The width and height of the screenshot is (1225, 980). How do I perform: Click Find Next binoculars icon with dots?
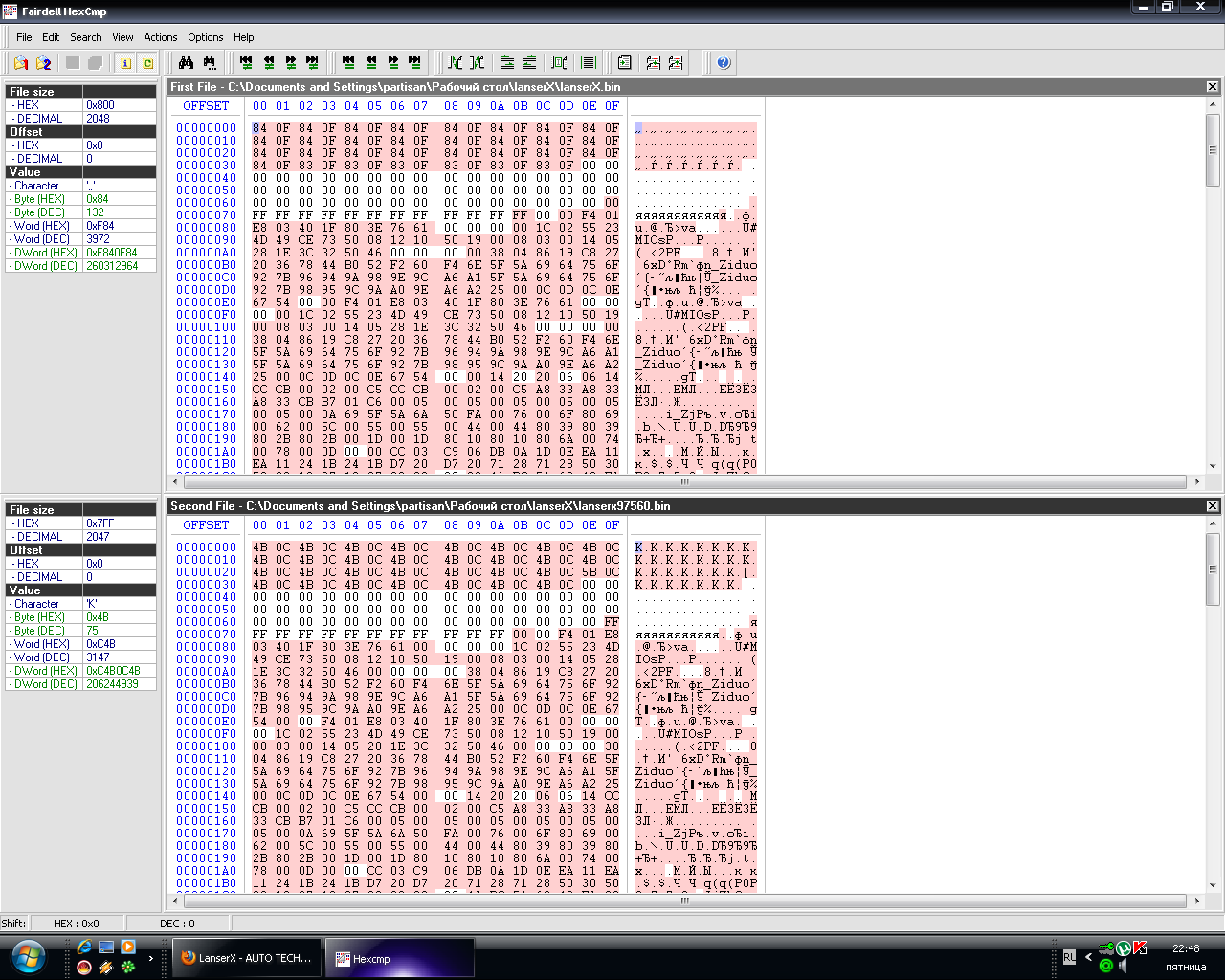point(210,63)
